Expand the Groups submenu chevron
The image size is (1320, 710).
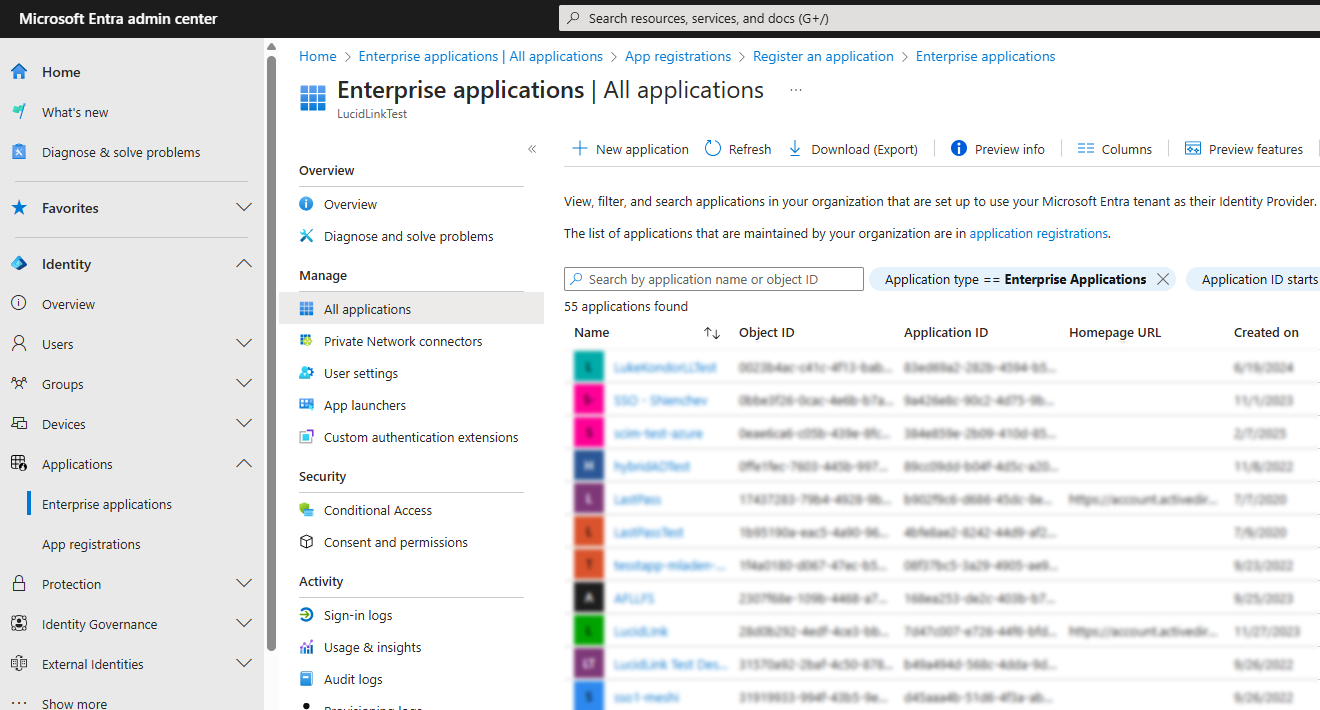tap(243, 384)
